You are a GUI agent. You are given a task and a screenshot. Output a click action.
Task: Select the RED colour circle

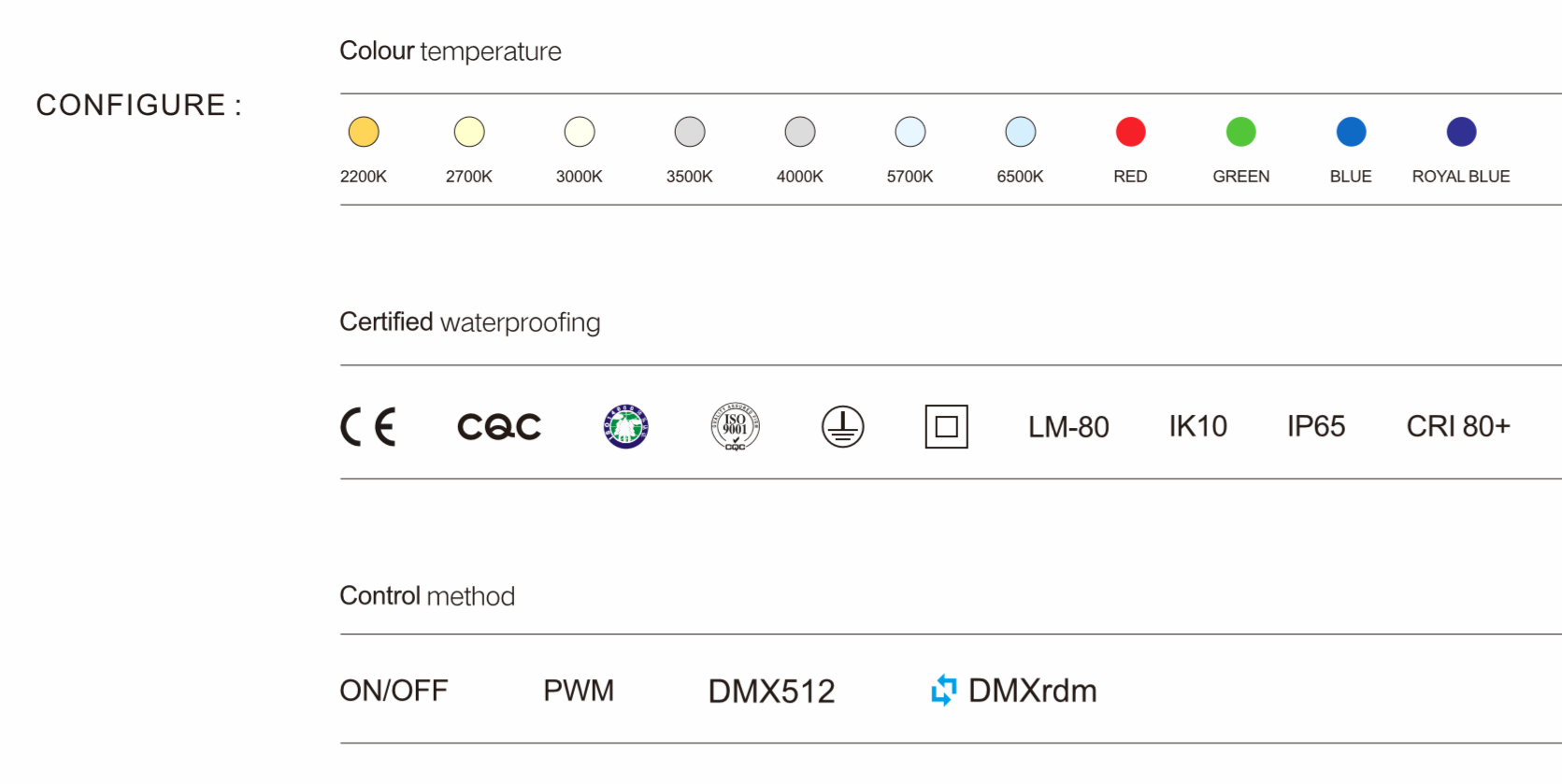1131,132
